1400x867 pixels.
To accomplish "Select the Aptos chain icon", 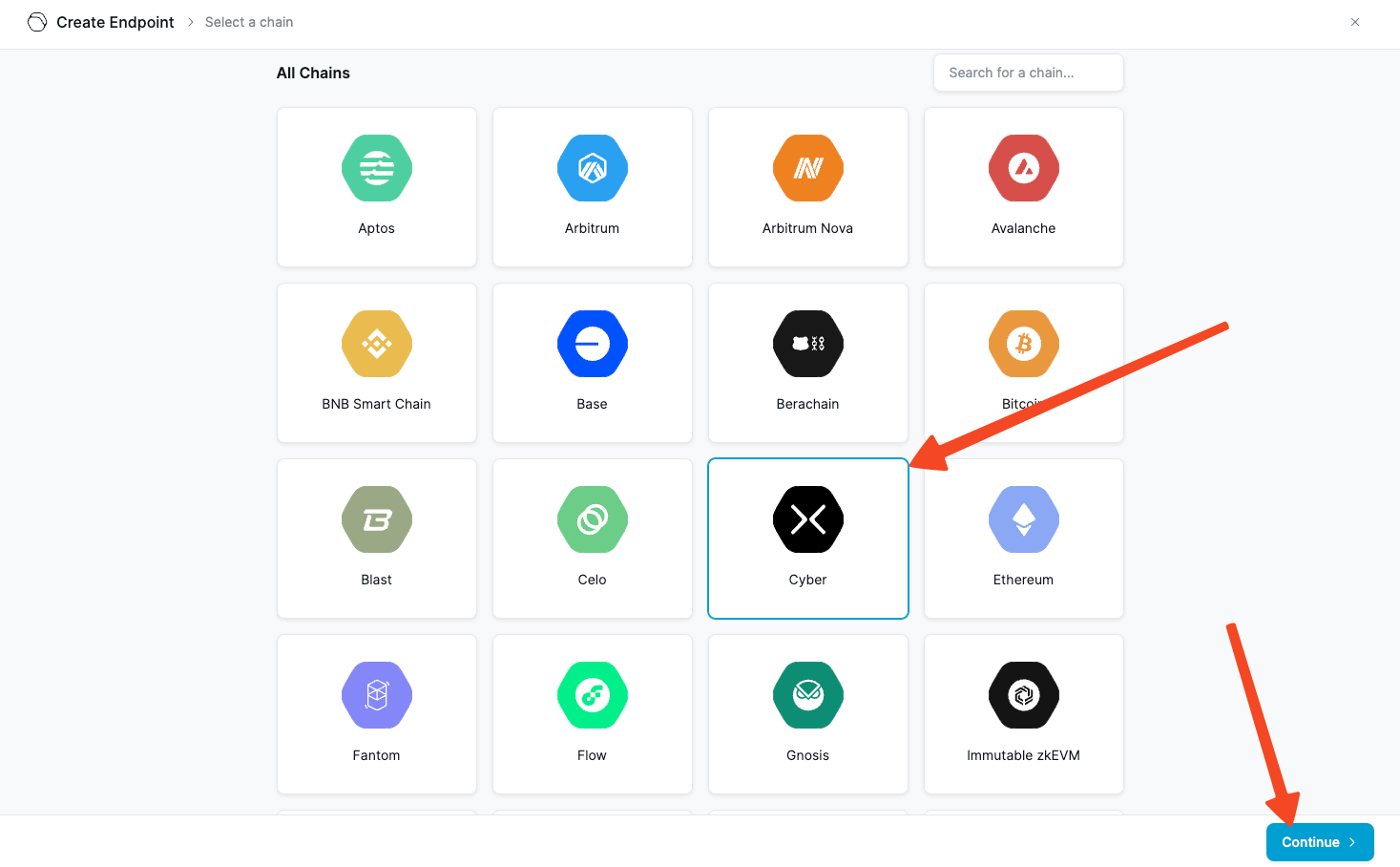I will [x=377, y=168].
